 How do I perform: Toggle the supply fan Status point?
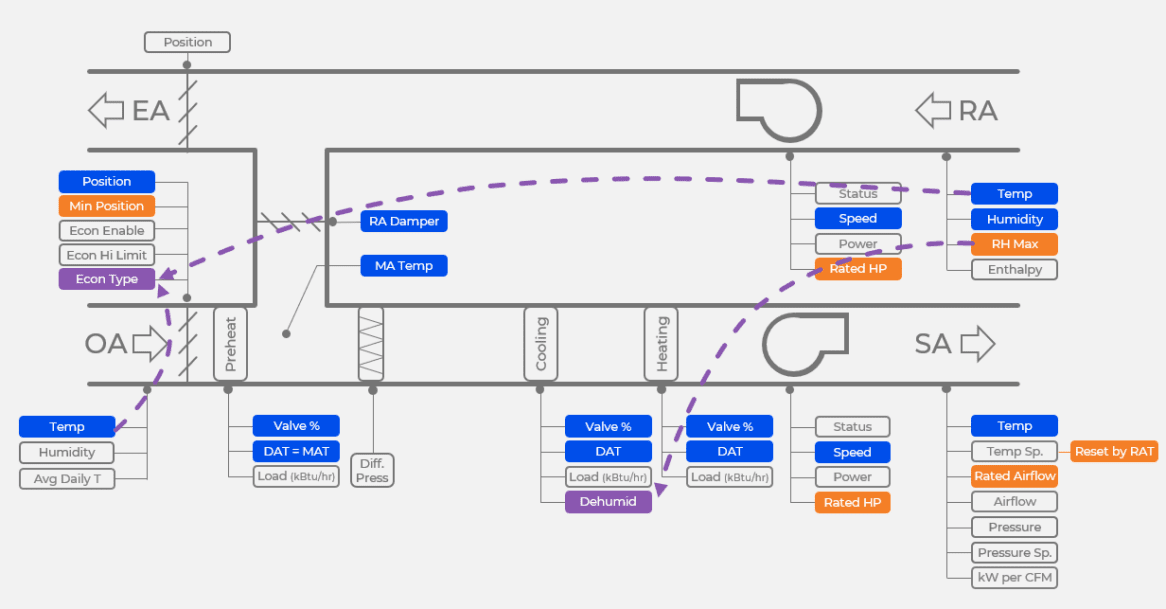click(852, 426)
